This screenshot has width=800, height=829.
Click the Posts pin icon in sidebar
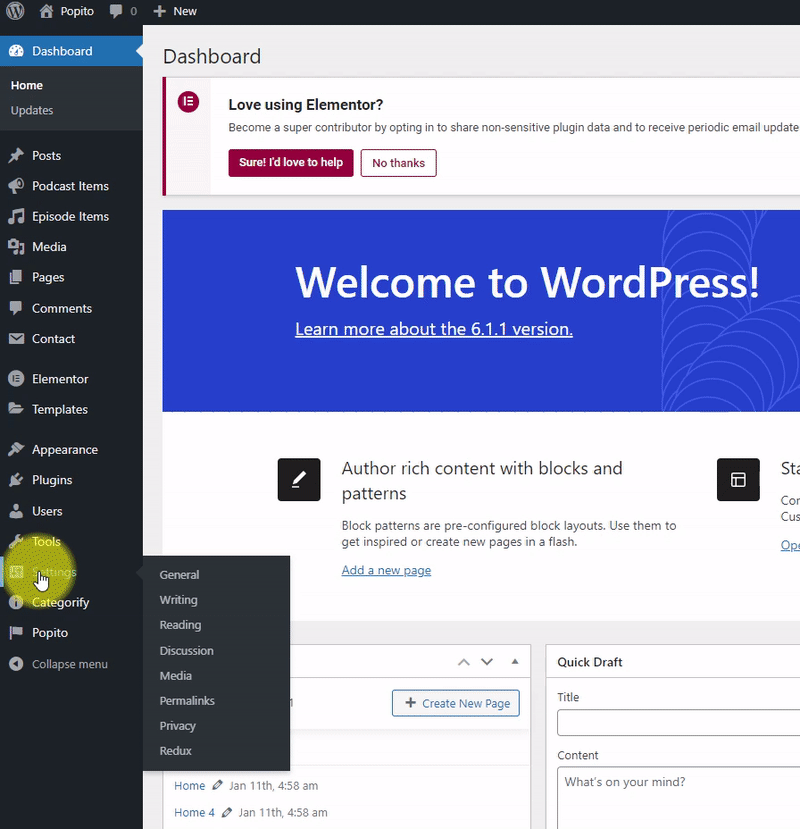(16, 156)
